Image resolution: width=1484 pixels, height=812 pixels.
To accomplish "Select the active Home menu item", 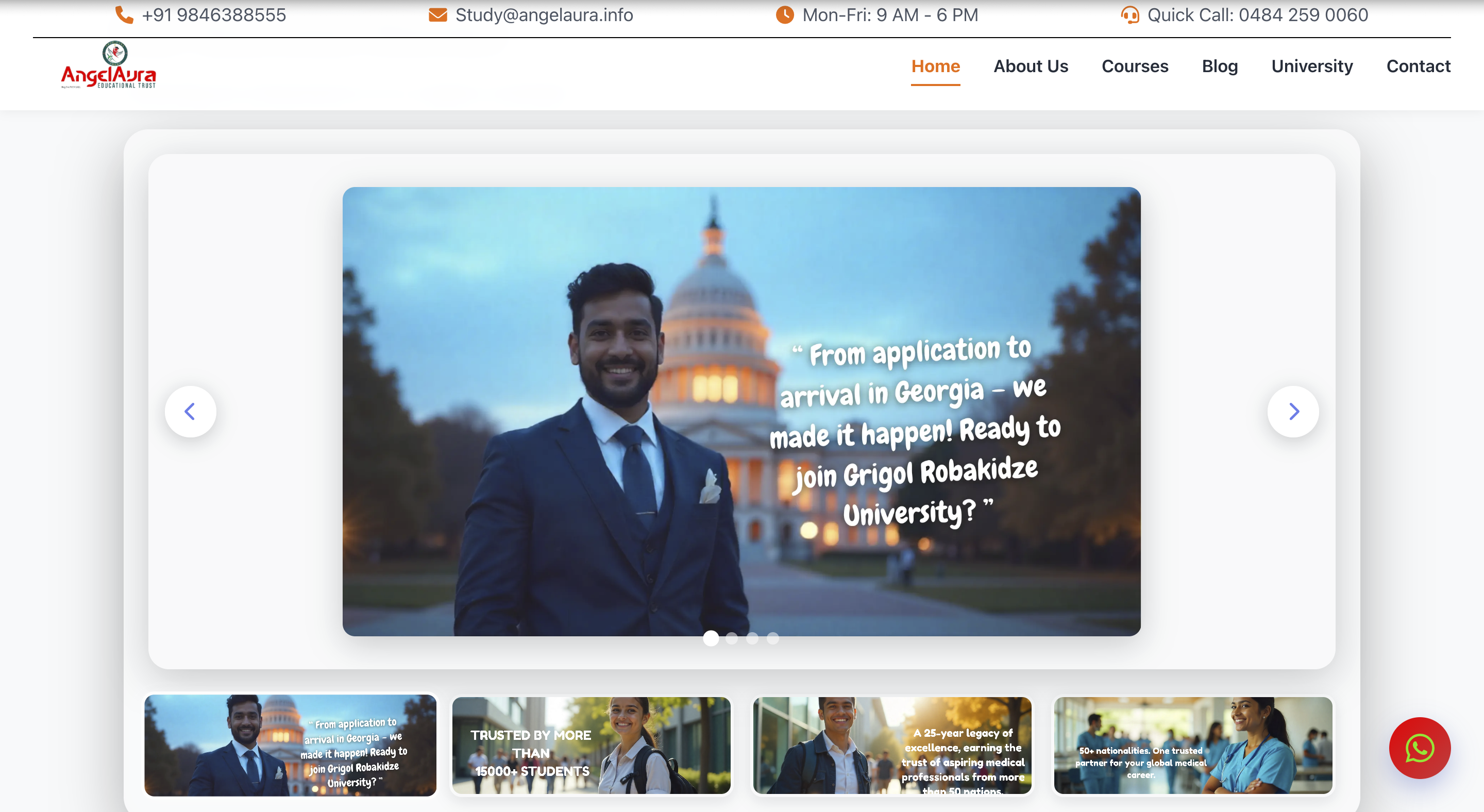I will 936,66.
